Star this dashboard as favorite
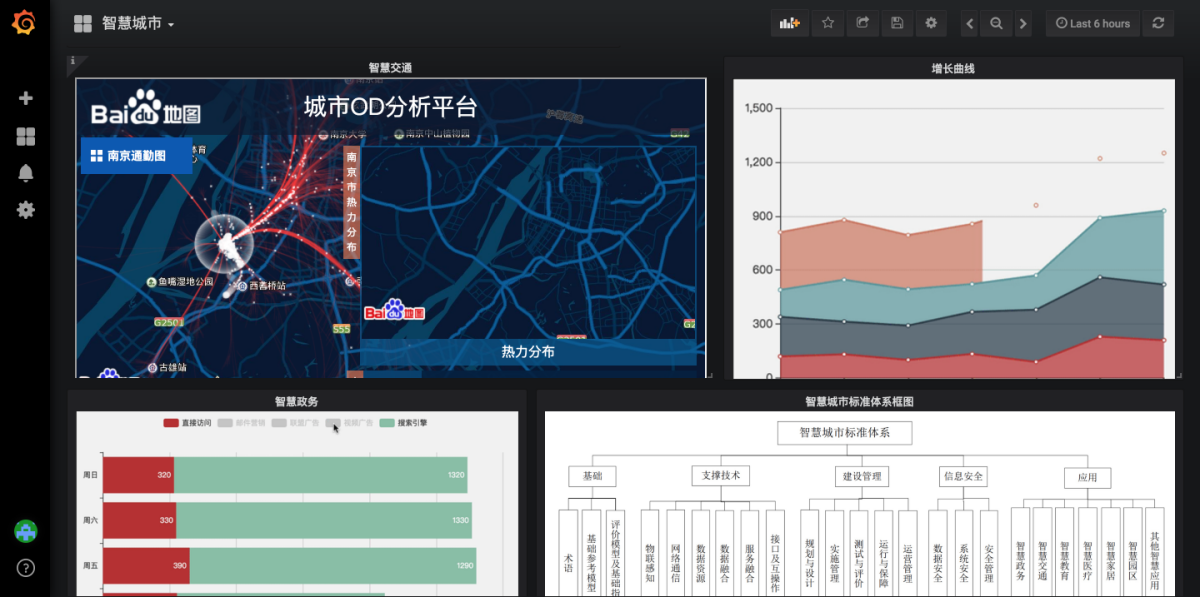1201x597 pixels. 828,23
